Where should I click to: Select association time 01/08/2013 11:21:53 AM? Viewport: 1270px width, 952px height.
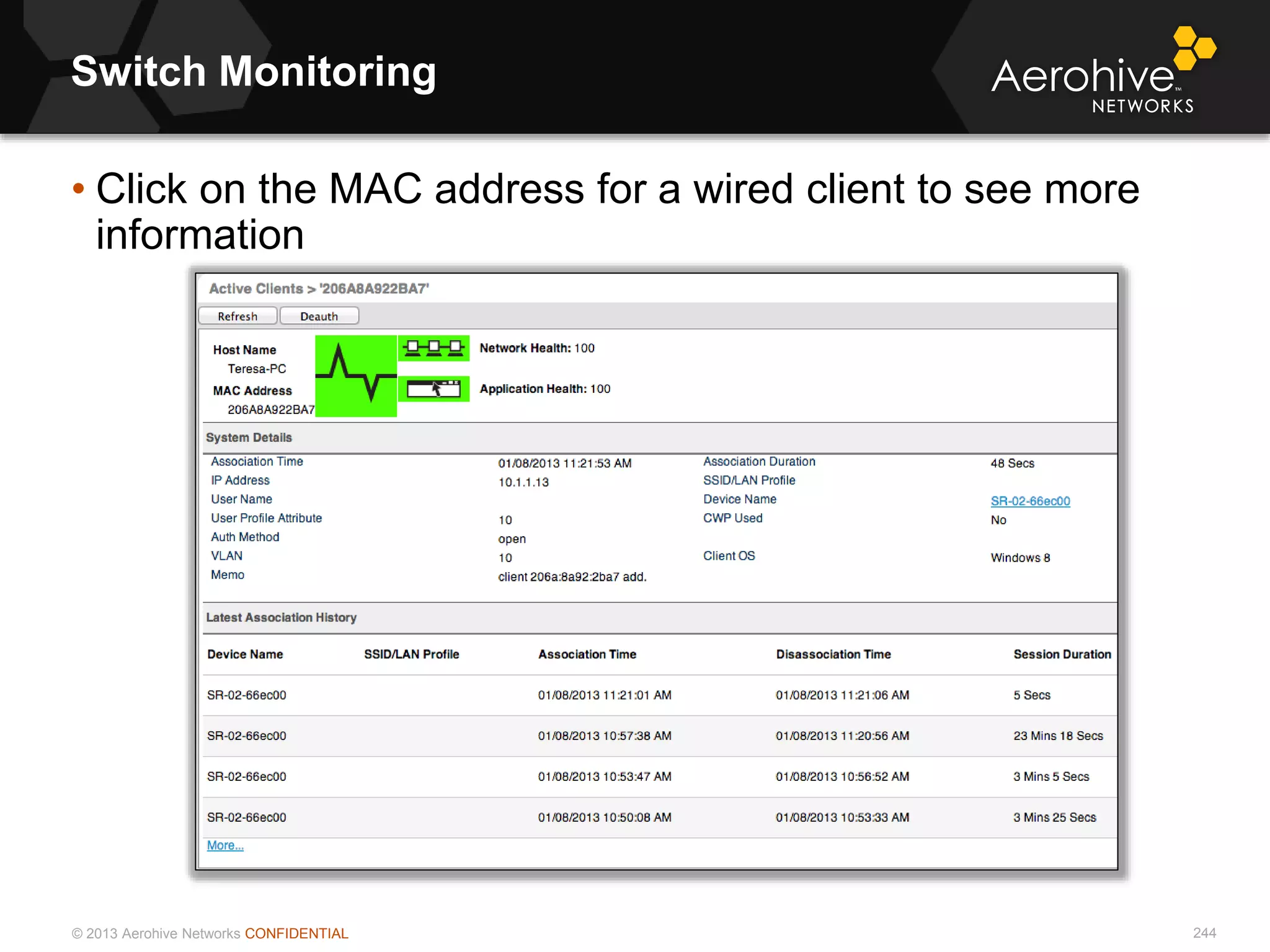(565, 463)
